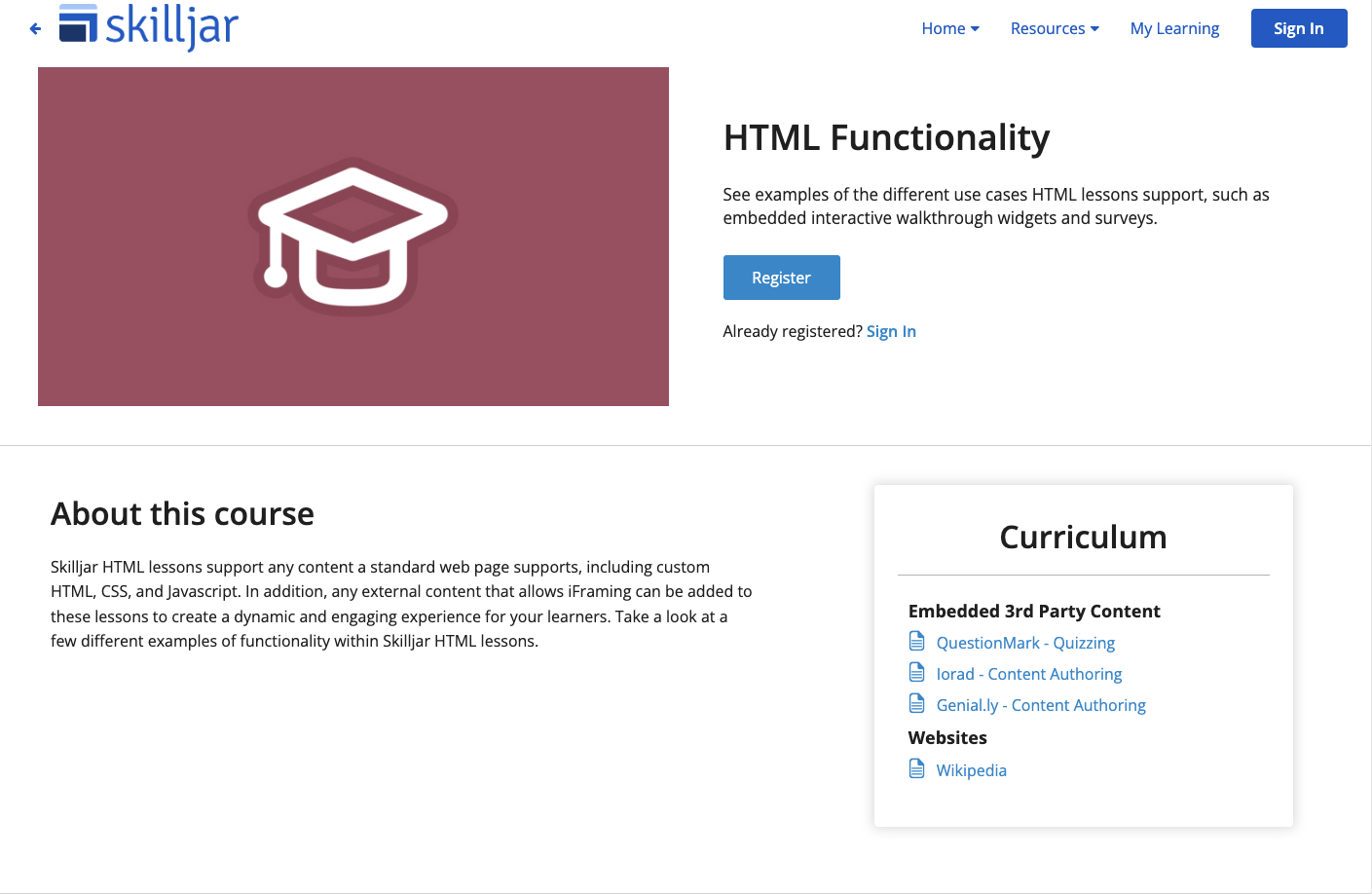Open the Resources dropdown
This screenshot has height=894, width=1372.
[1055, 28]
